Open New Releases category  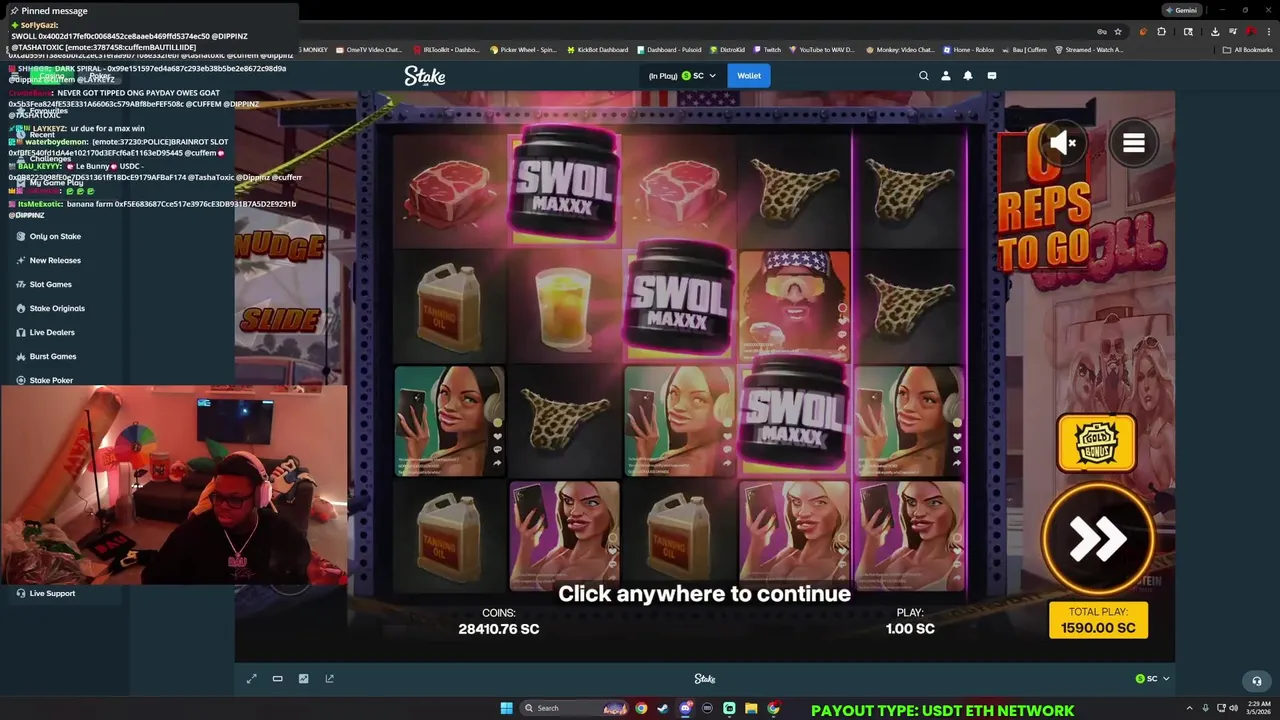(55, 260)
